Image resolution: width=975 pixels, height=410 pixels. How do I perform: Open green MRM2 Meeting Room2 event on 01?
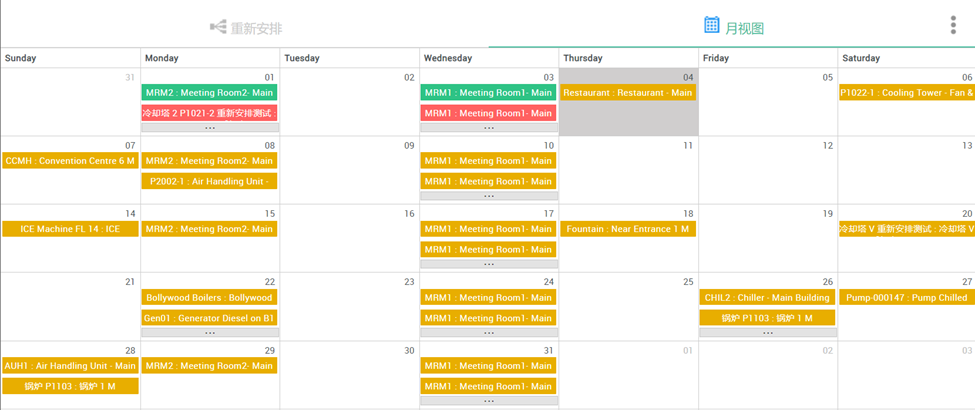point(210,93)
